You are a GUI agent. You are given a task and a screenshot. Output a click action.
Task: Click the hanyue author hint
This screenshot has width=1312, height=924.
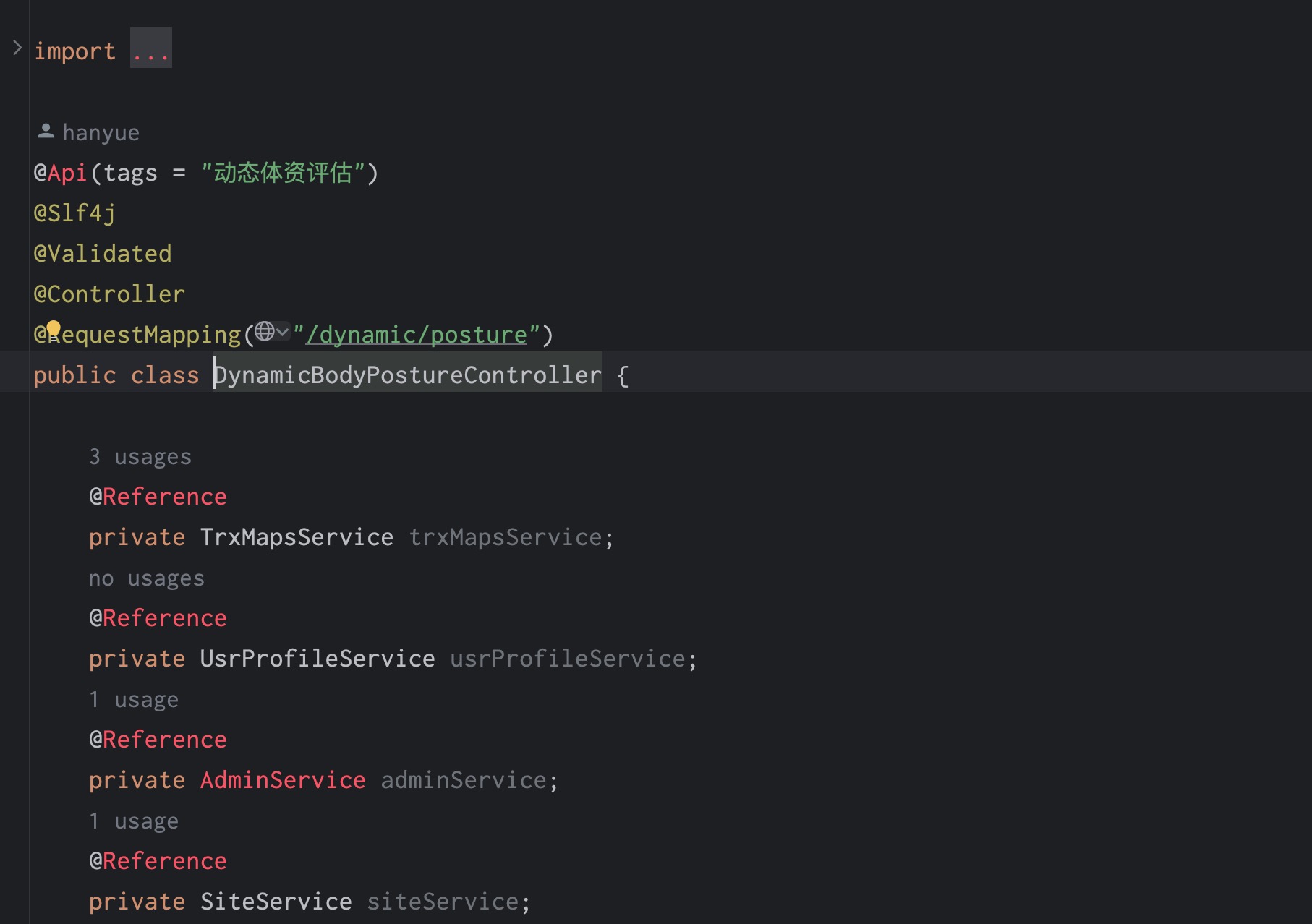point(101,132)
